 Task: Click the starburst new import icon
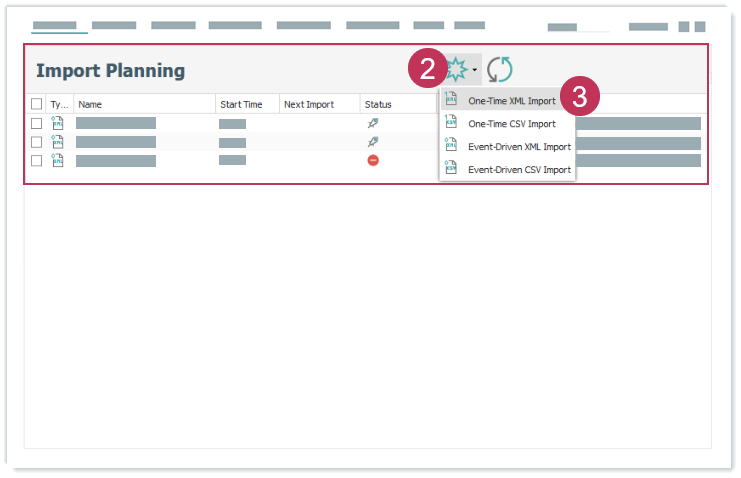(x=457, y=69)
